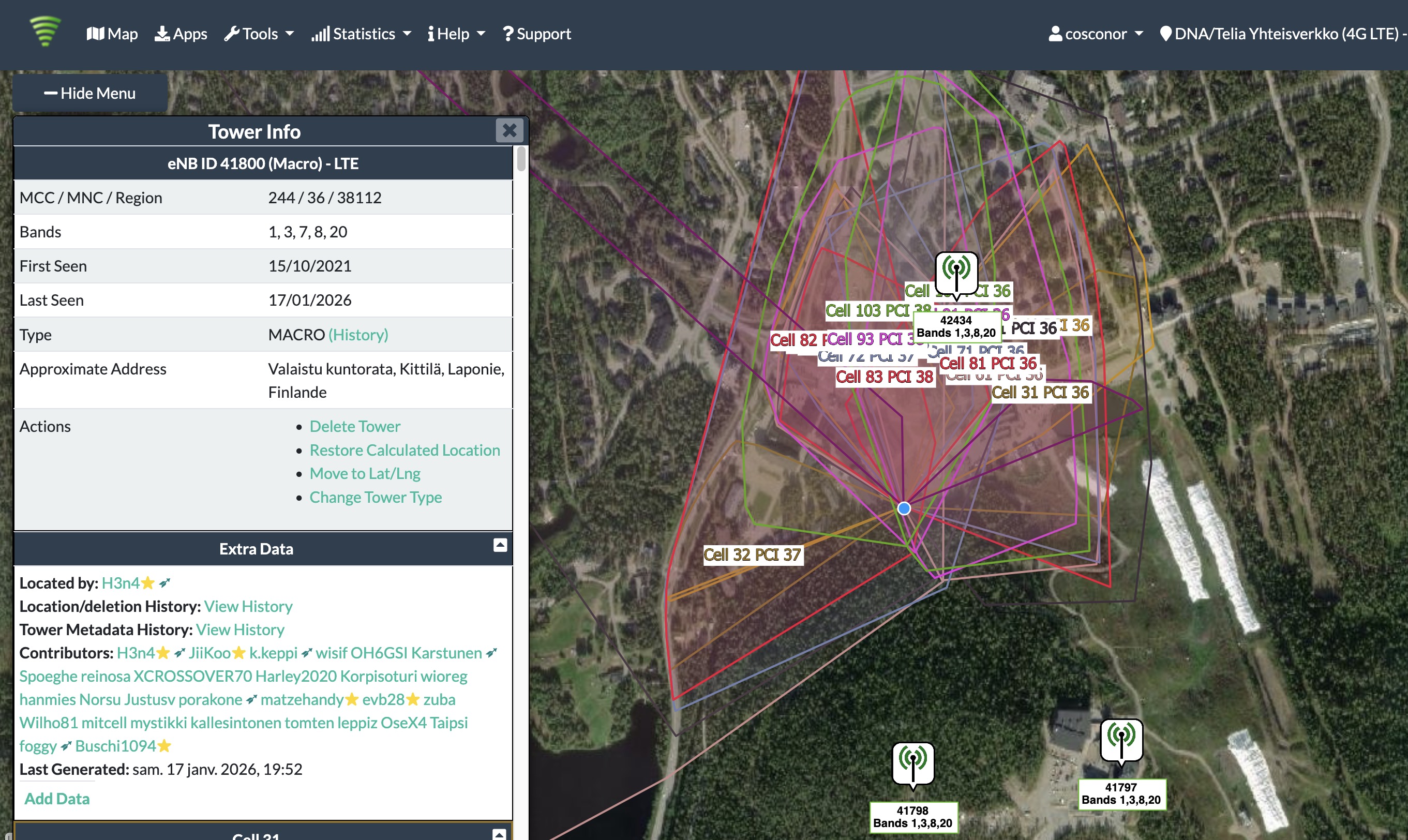Open the Tools dropdown menu
The width and height of the screenshot is (1408, 840).
tap(259, 34)
